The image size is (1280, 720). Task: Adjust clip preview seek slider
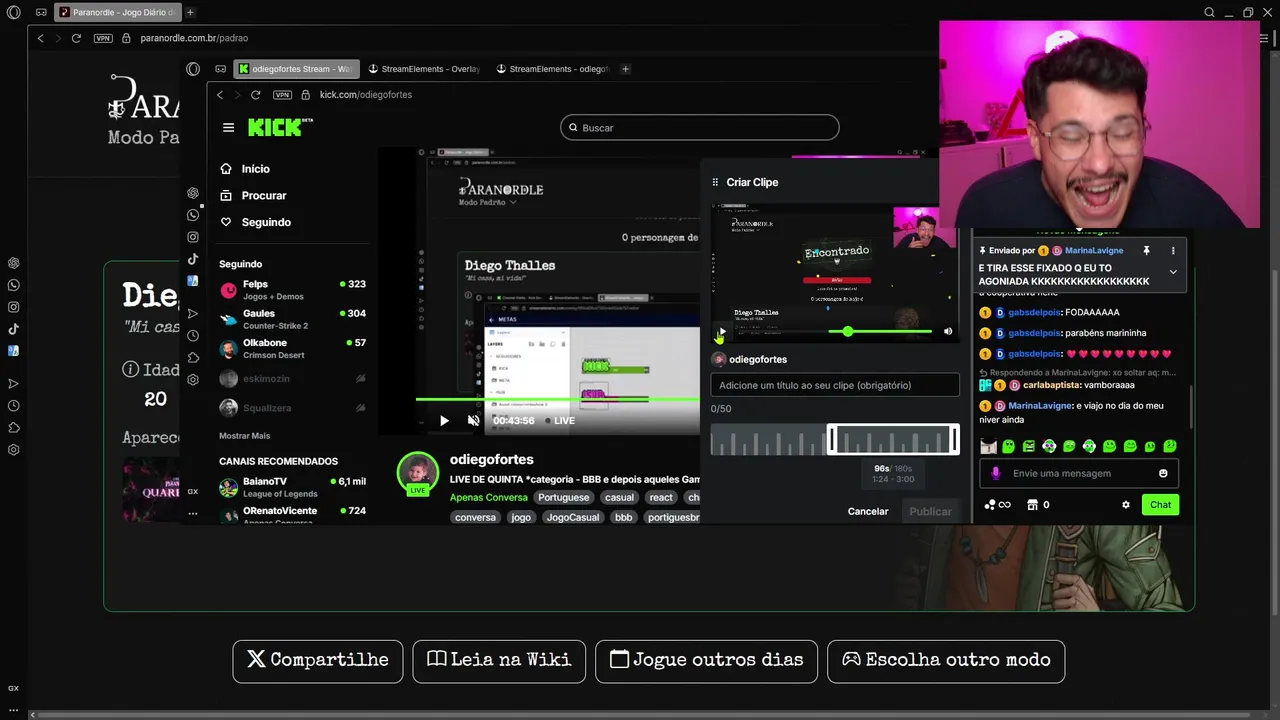click(848, 331)
